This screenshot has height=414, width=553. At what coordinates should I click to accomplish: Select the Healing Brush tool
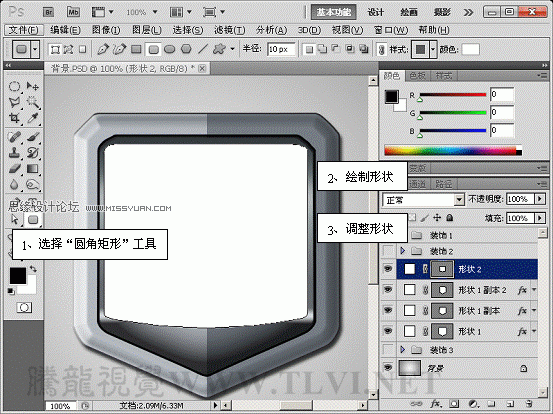tap(14, 137)
